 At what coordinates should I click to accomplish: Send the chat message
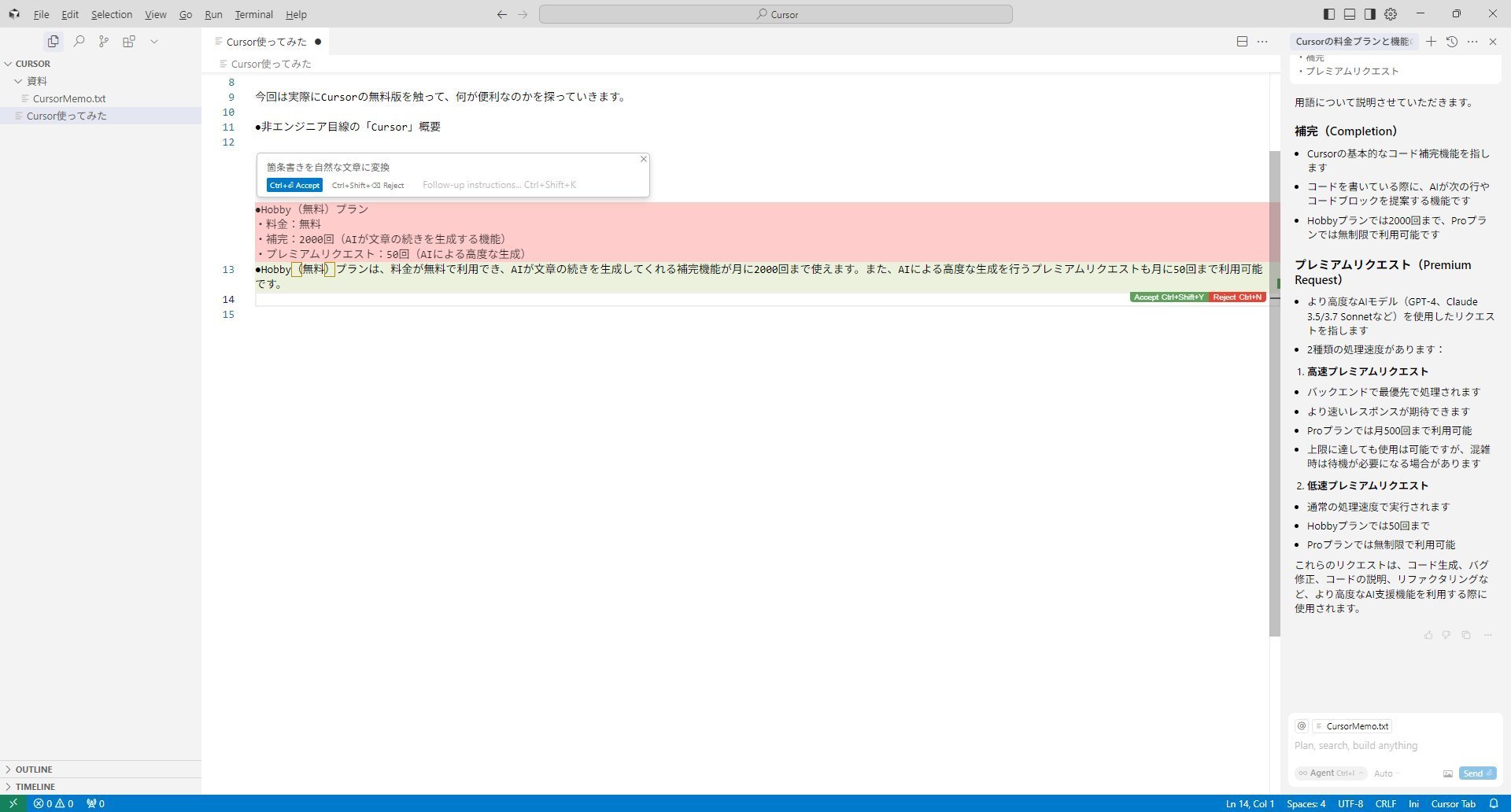pyautogui.click(x=1477, y=773)
